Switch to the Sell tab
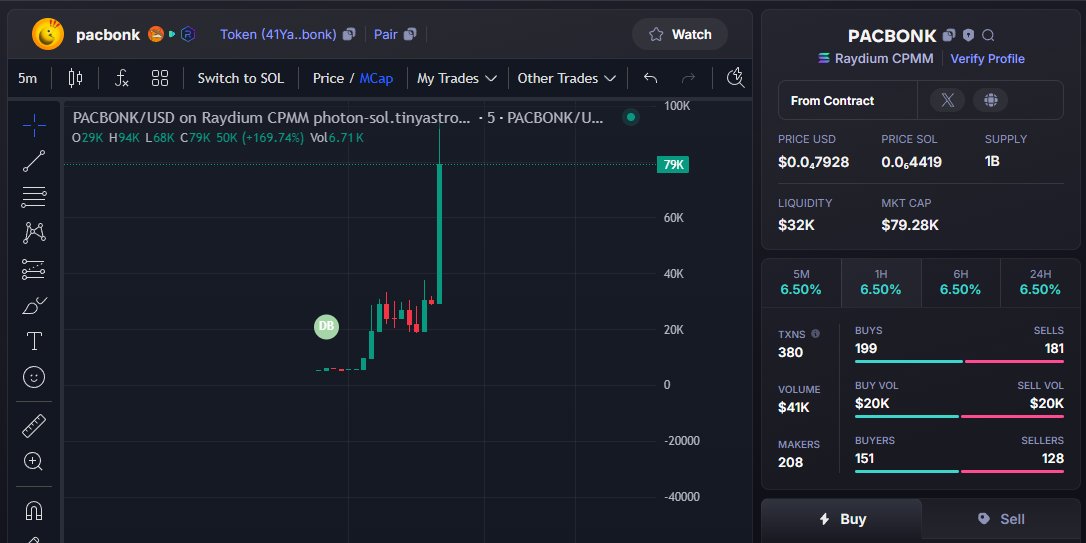 click(1001, 519)
